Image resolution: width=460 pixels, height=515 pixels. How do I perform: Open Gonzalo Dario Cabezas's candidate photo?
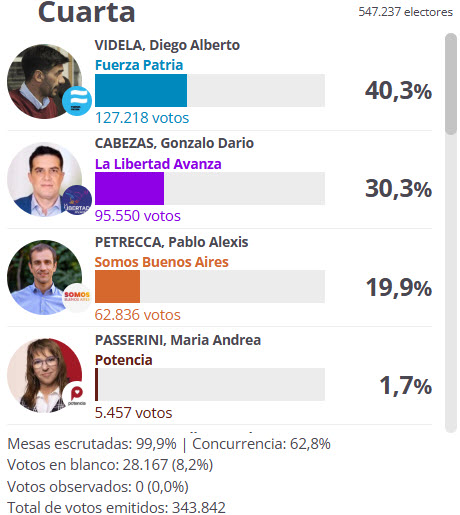(x=44, y=179)
